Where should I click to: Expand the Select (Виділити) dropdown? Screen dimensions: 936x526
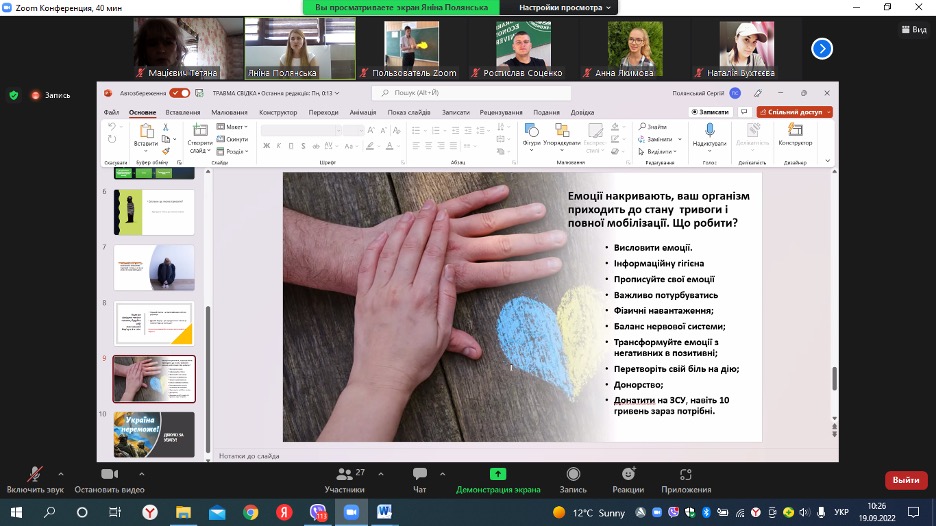(x=657, y=152)
